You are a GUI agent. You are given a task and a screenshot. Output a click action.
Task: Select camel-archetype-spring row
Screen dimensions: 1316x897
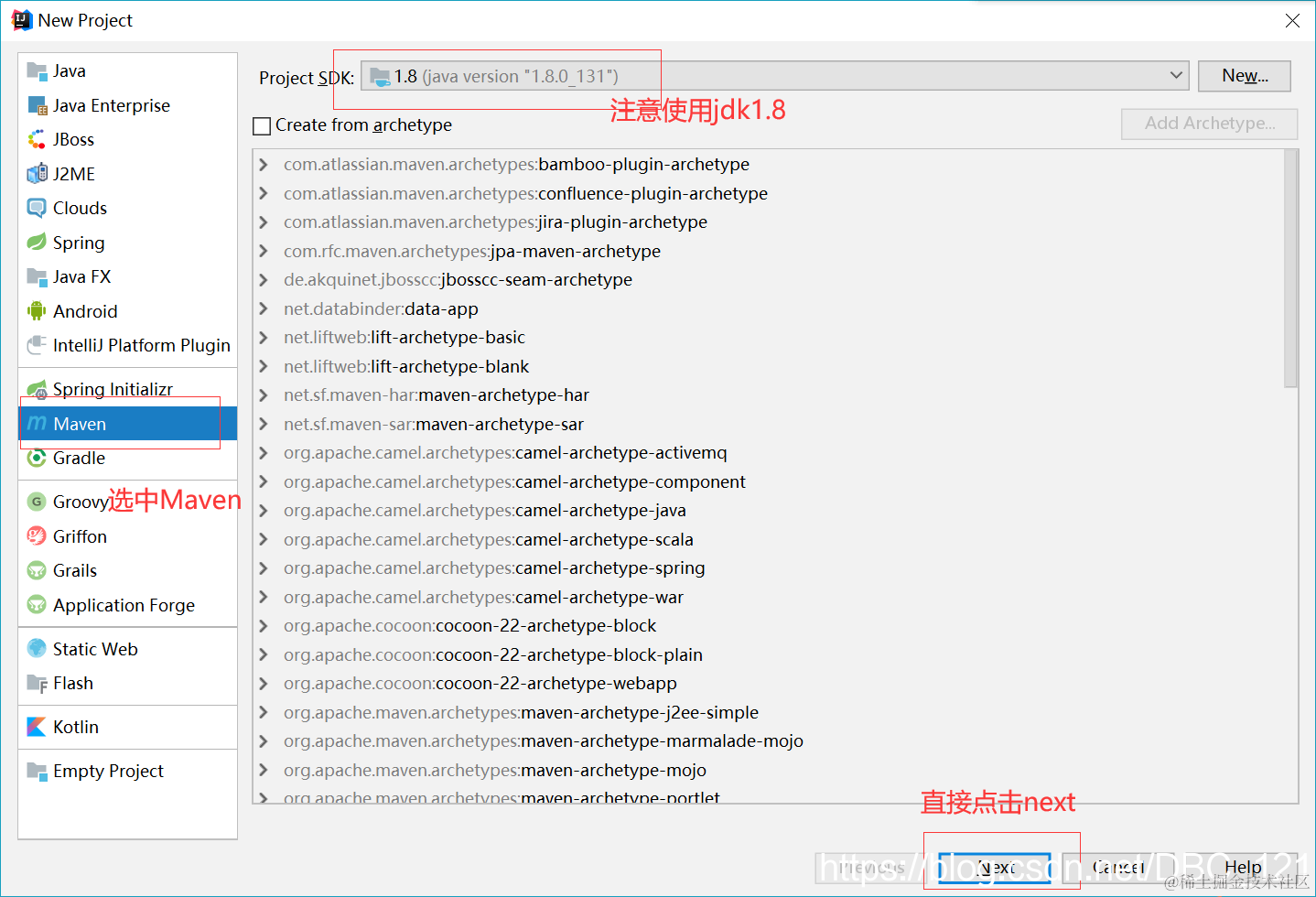tap(769, 568)
